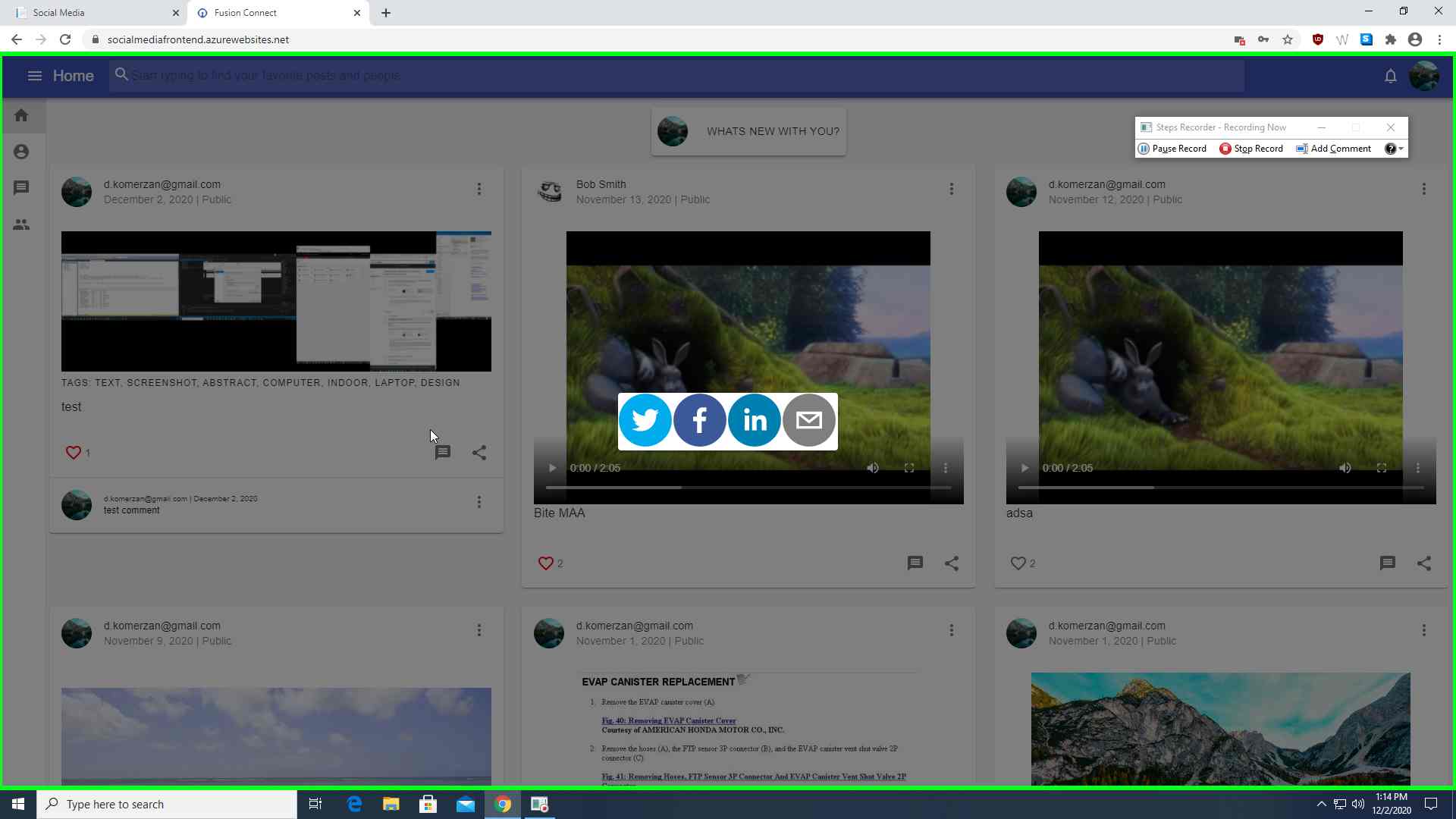Open the Friends sidebar icon
The image size is (1456, 819).
click(x=21, y=224)
